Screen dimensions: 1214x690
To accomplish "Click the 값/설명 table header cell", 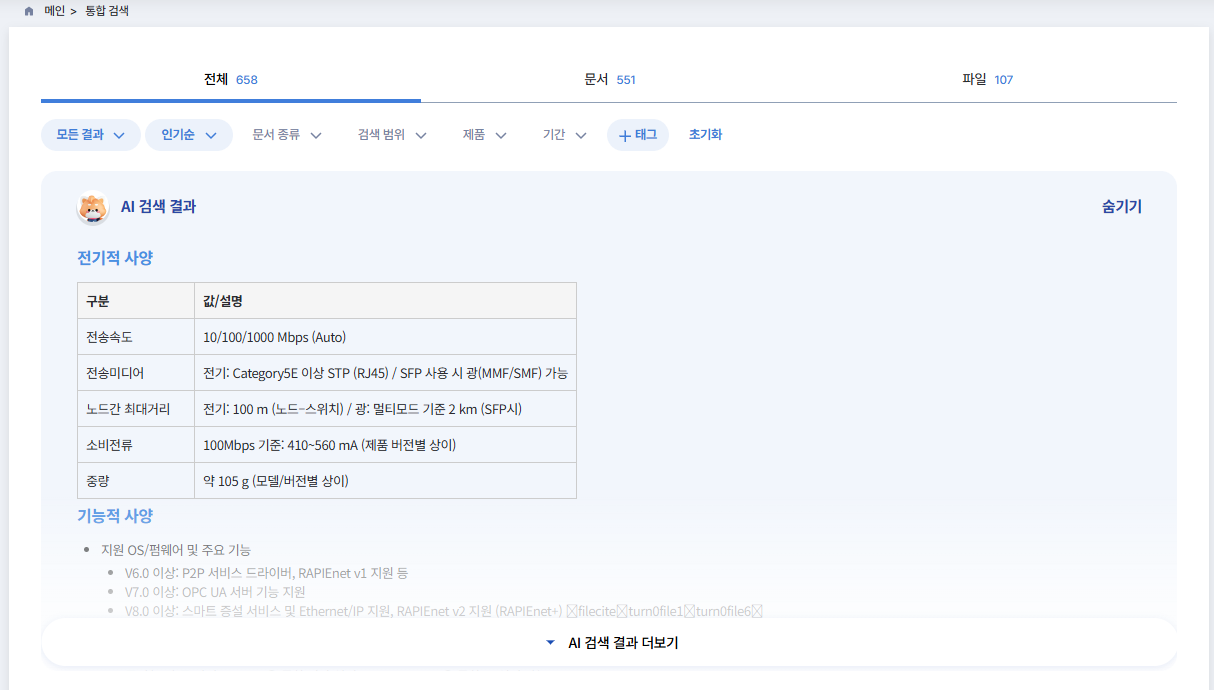I will click(385, 301).
